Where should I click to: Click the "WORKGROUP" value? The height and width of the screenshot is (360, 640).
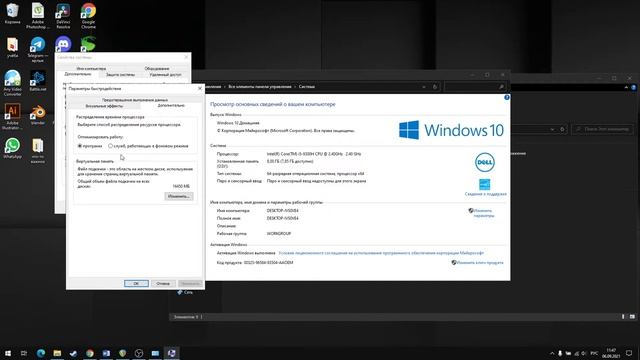(x=279, y=234)
